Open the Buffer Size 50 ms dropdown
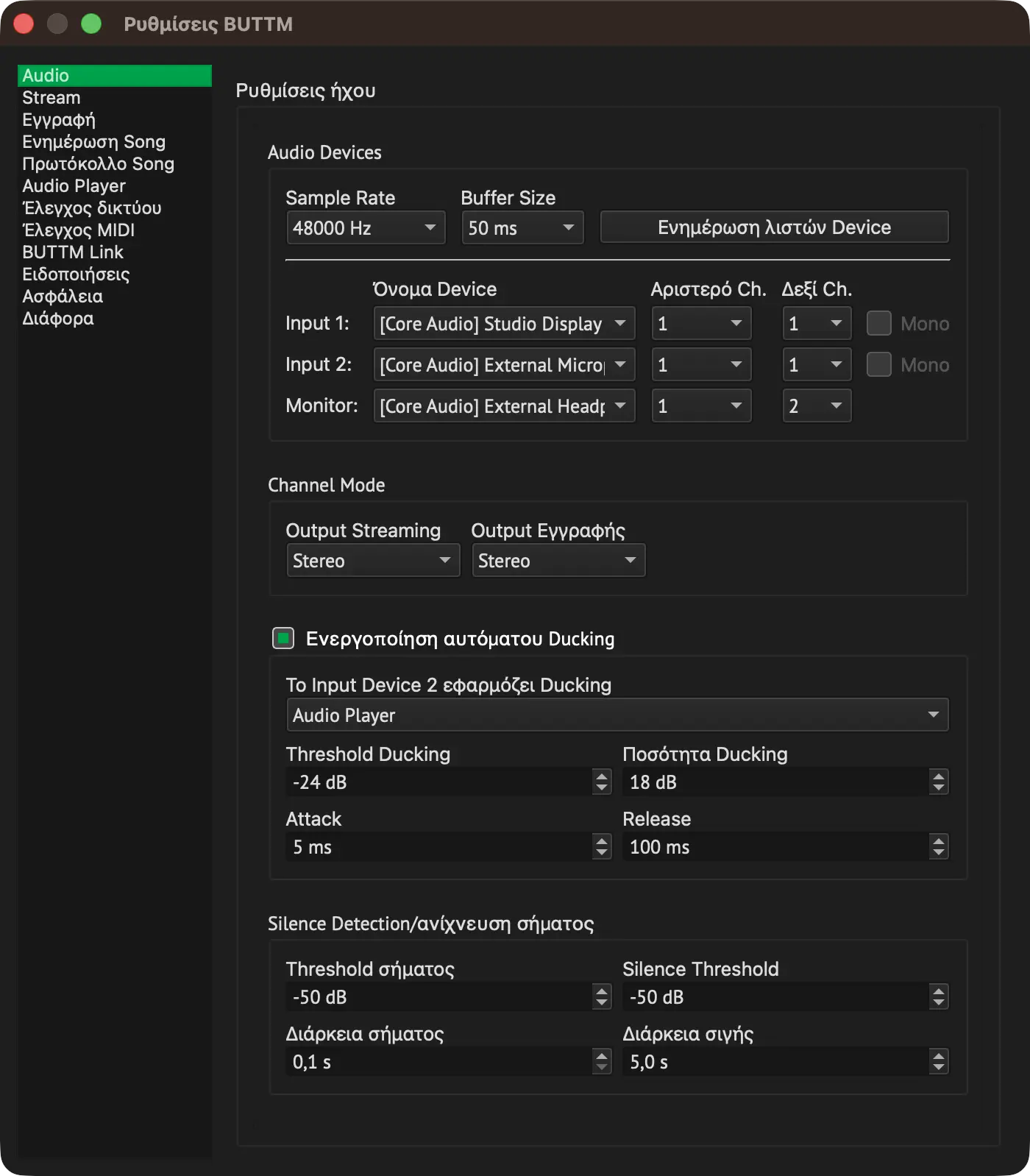The height and width of the screenshot is (1176, 1030). pos(522,227)
